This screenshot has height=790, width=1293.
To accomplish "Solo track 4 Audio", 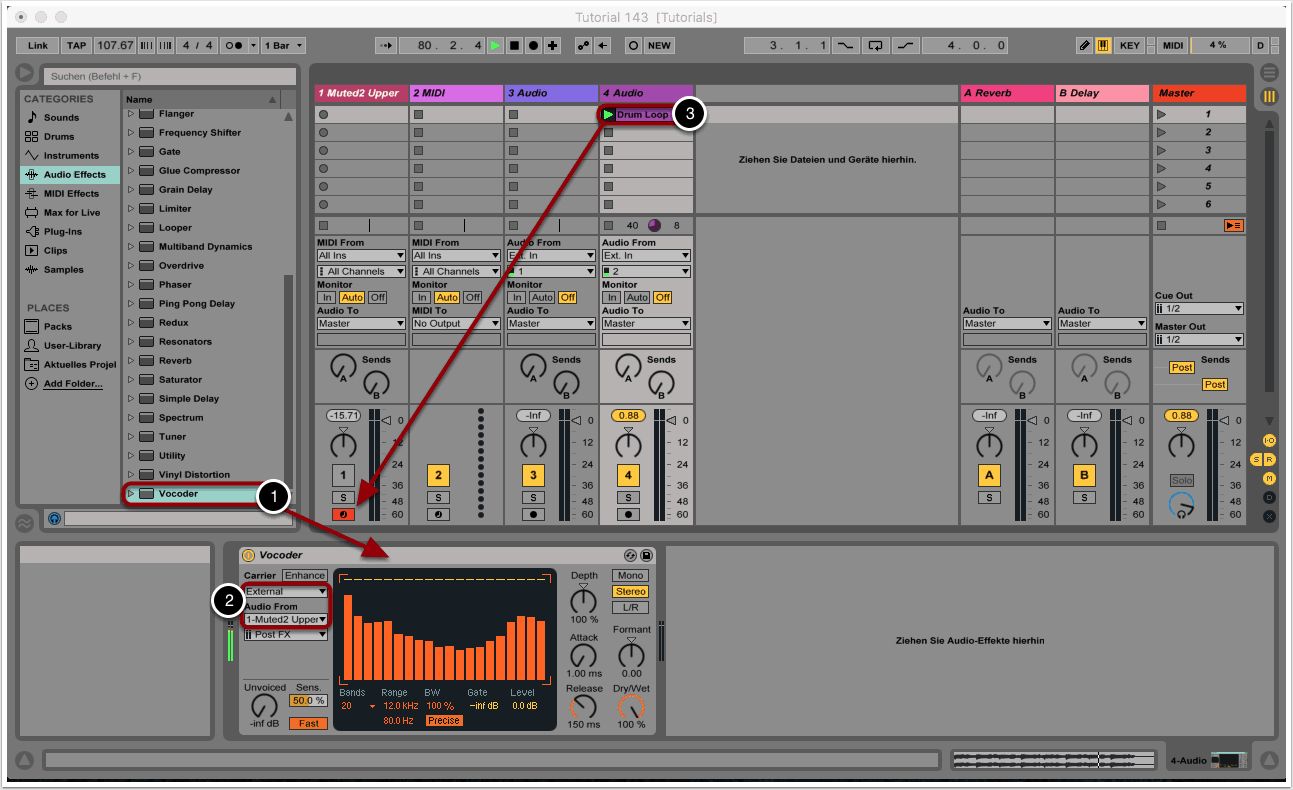I will (x=628, y=497).
